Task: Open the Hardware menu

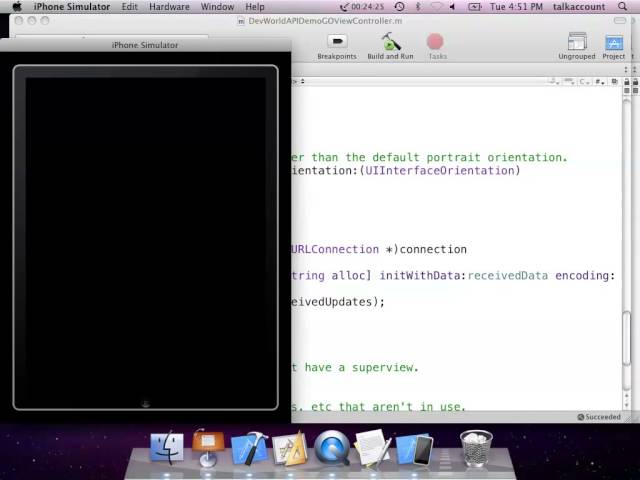Action: coord(169,7)
